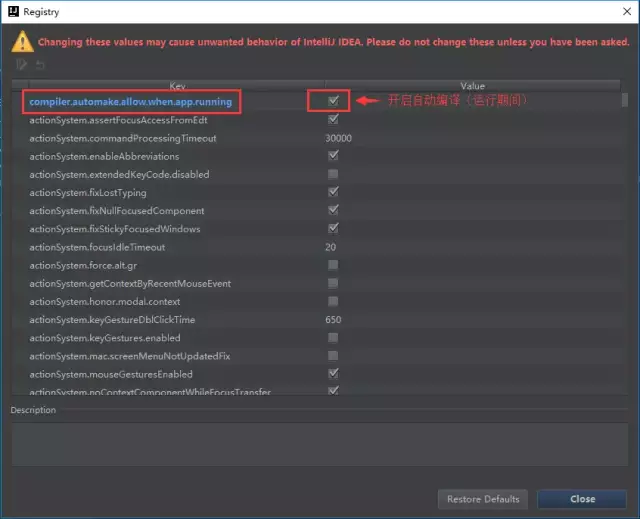Image resolution: width=640 pixels, height=519 pixels.
Task: Select actionSystem.getContextByRecentMouseEvent key
Action: click(130, 284)
